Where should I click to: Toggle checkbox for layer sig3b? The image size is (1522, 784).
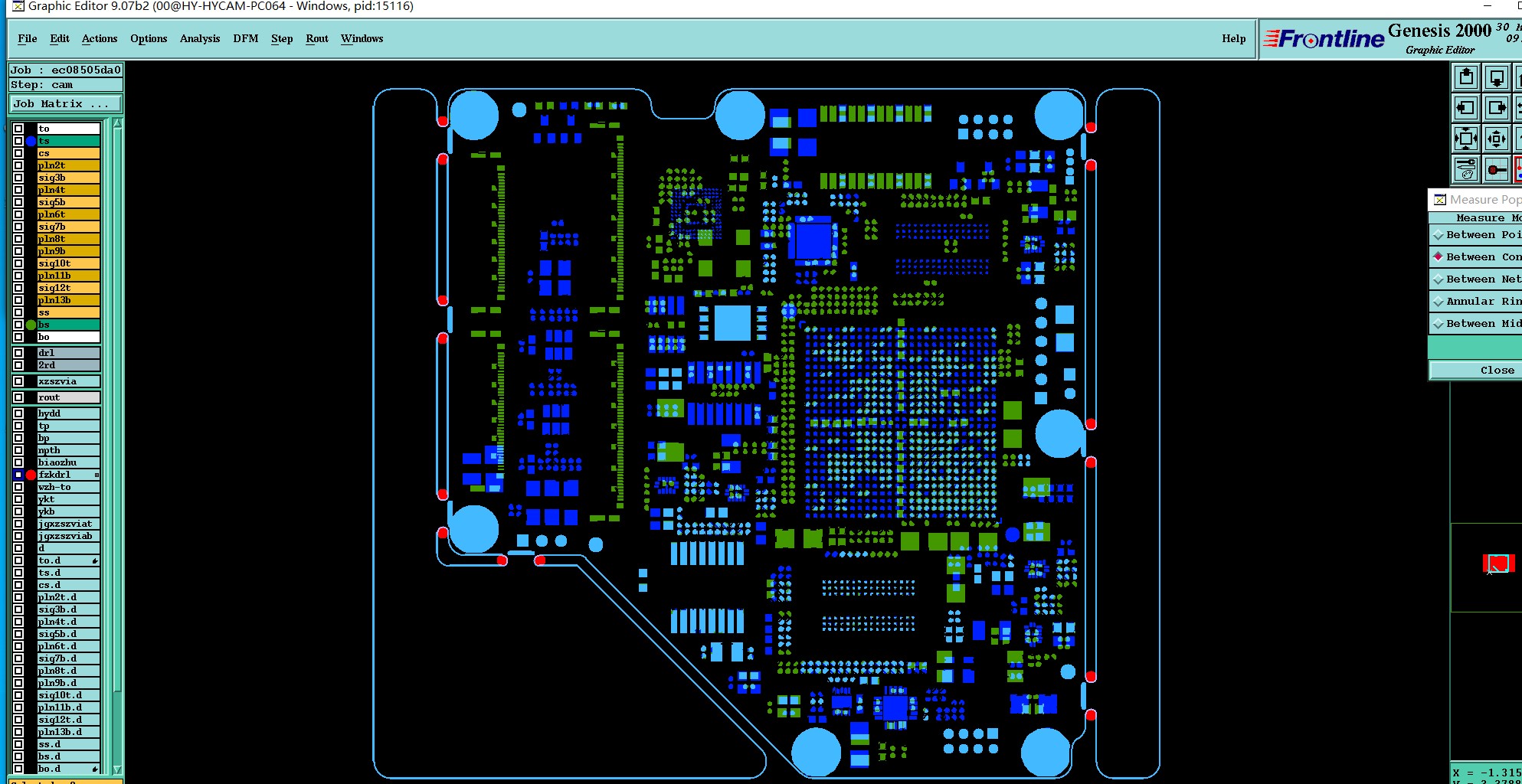18,178
